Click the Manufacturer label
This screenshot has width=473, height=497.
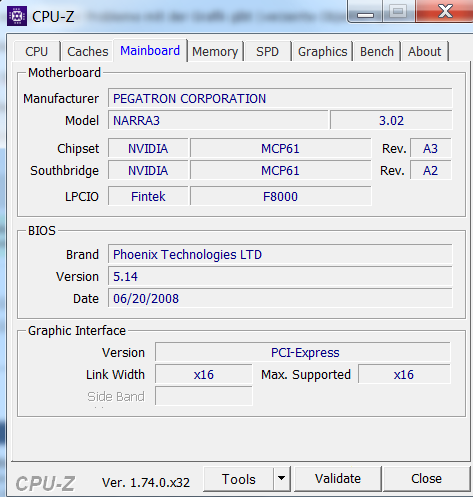coord(61,99)
